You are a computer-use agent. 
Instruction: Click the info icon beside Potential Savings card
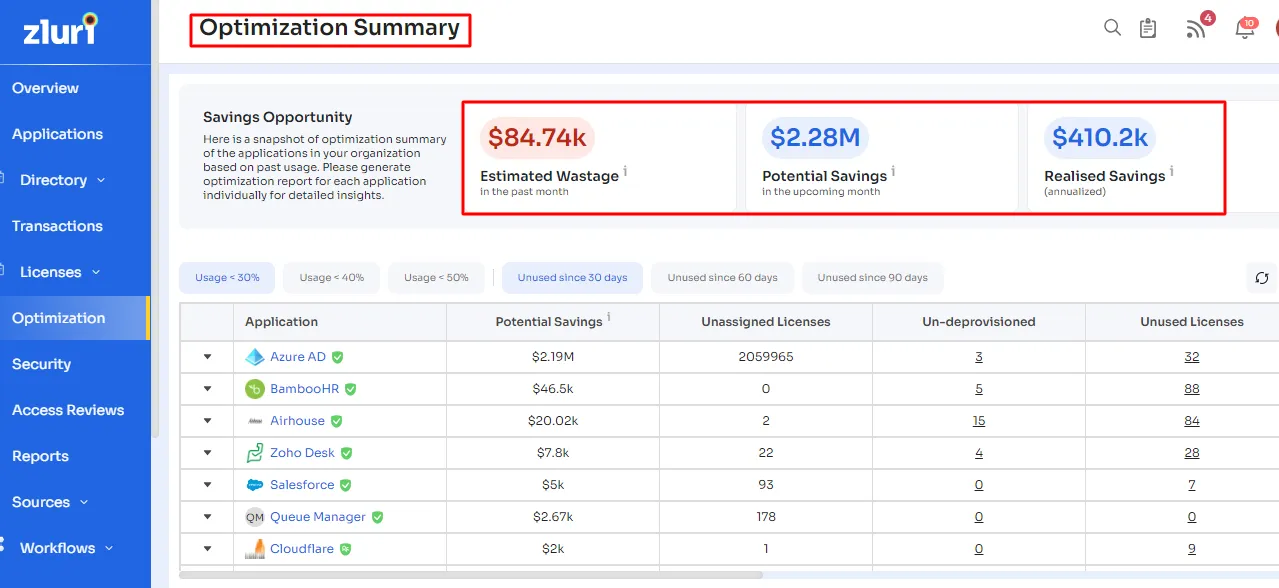point(894,171)
